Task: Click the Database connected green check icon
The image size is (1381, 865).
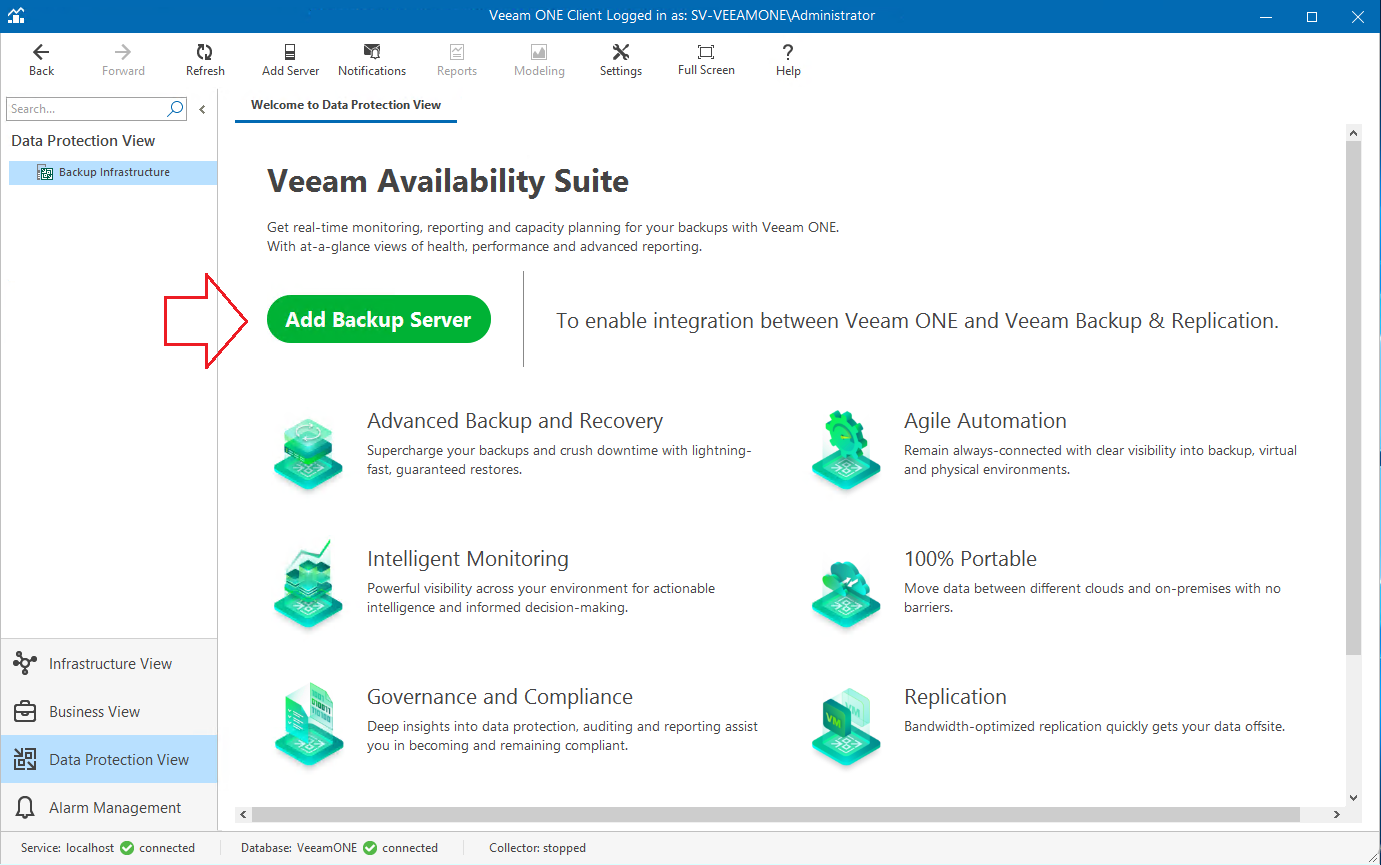Action: 370,848
